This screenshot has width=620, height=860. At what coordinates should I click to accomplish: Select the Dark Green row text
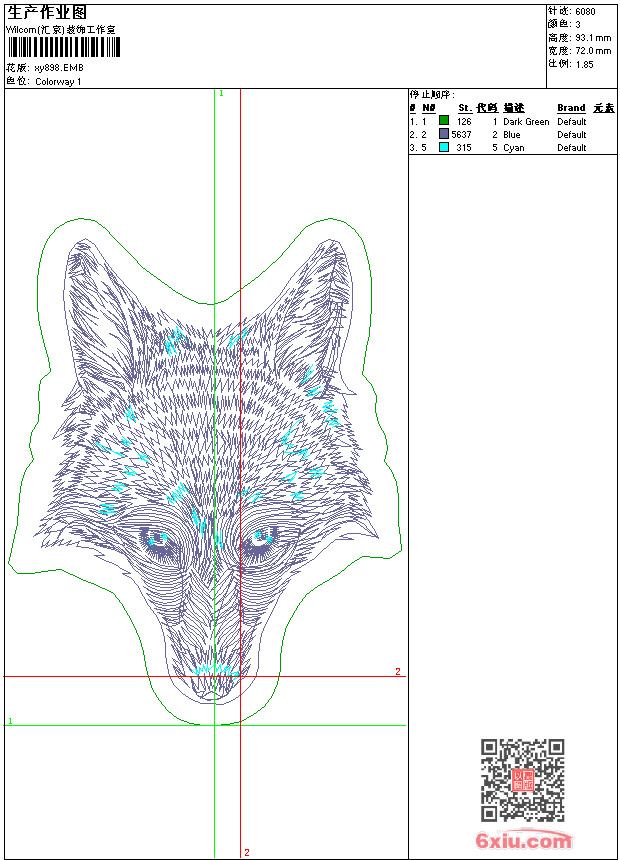pyautogui.click(x=526, y=122)
